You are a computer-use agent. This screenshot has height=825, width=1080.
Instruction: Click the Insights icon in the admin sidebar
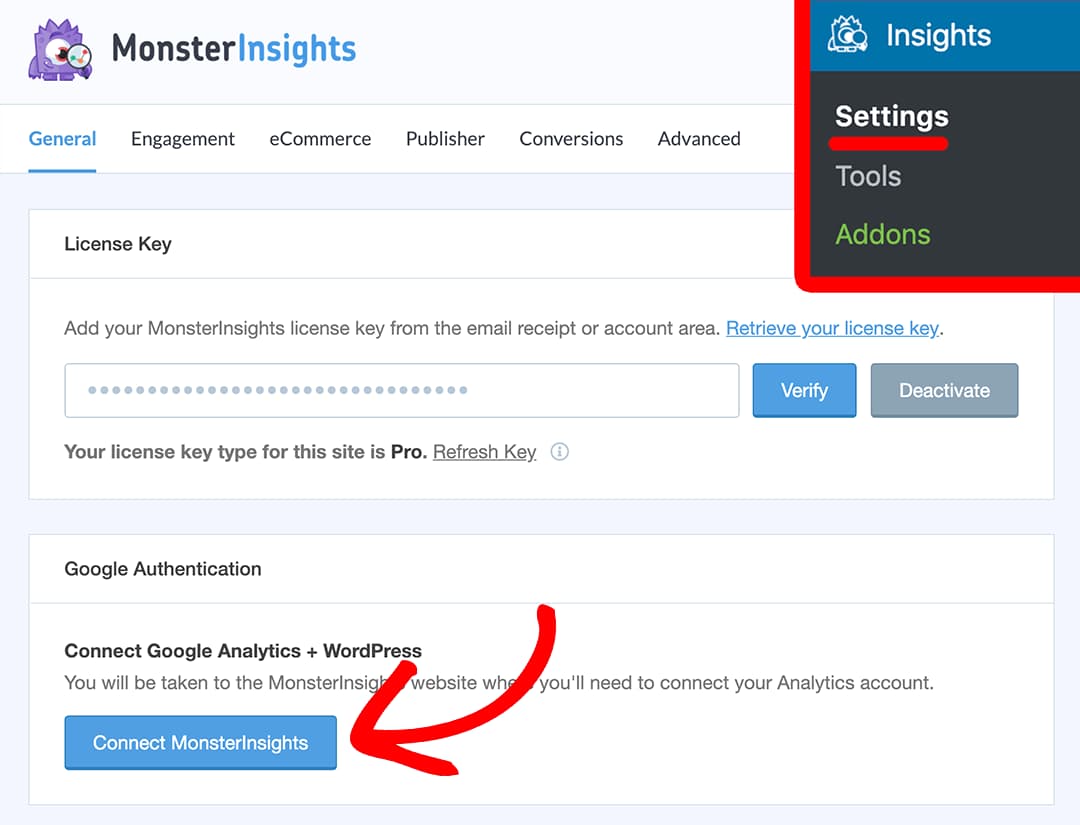(847, 33)
